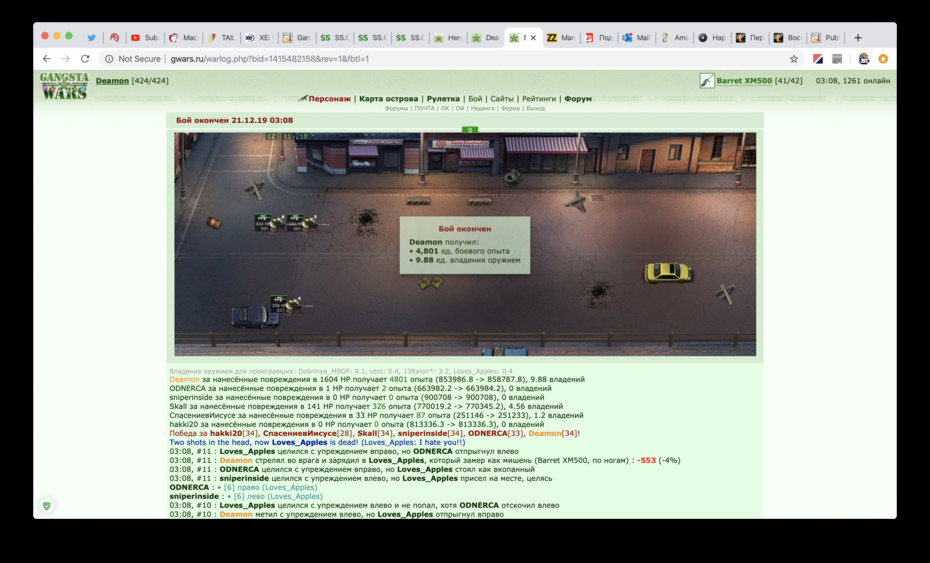Switch to the 'Pub' browser tab
The width and height of the screenshot is (930, 563).
[826, 37]
